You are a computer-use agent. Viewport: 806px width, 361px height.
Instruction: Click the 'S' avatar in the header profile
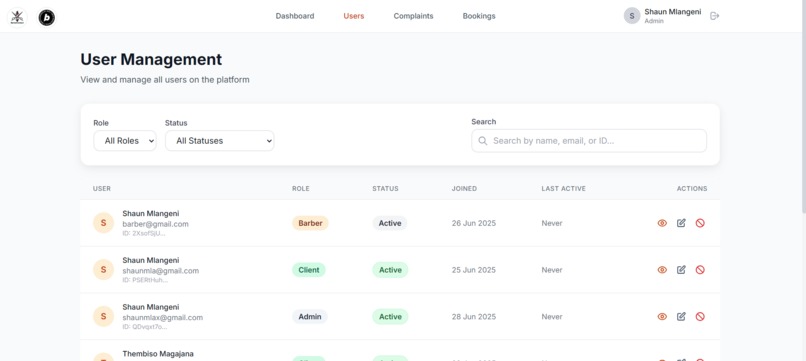pyautogui.click(x=632, y=16)
